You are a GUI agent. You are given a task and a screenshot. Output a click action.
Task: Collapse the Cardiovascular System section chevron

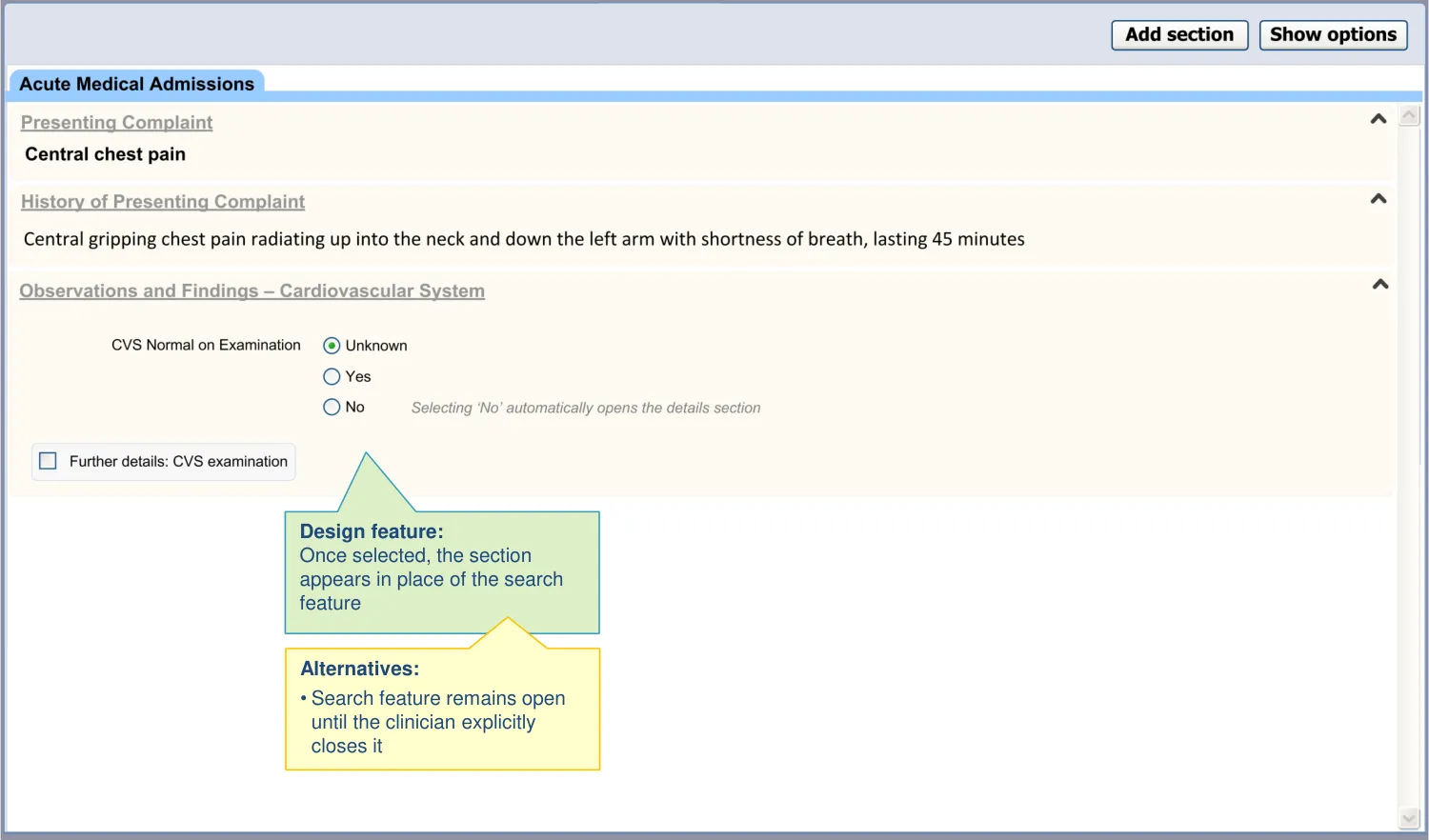pyautogui.click(x=1379, y=285)
